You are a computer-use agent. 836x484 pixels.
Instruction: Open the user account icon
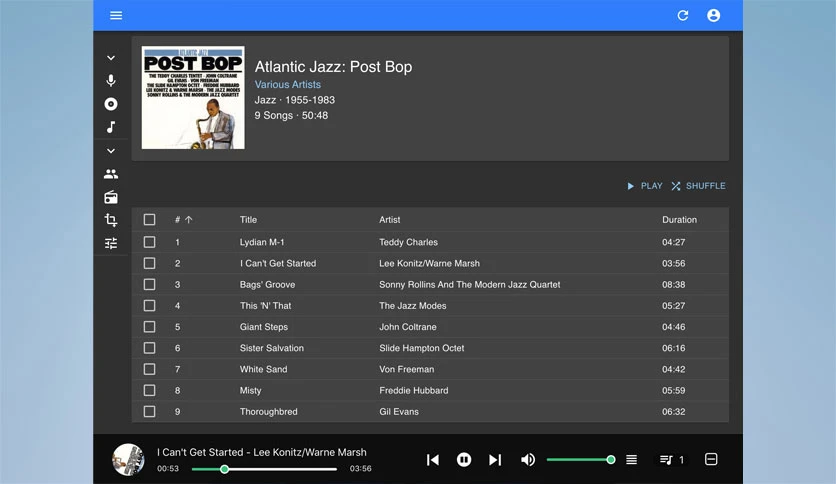coord(713,15)
